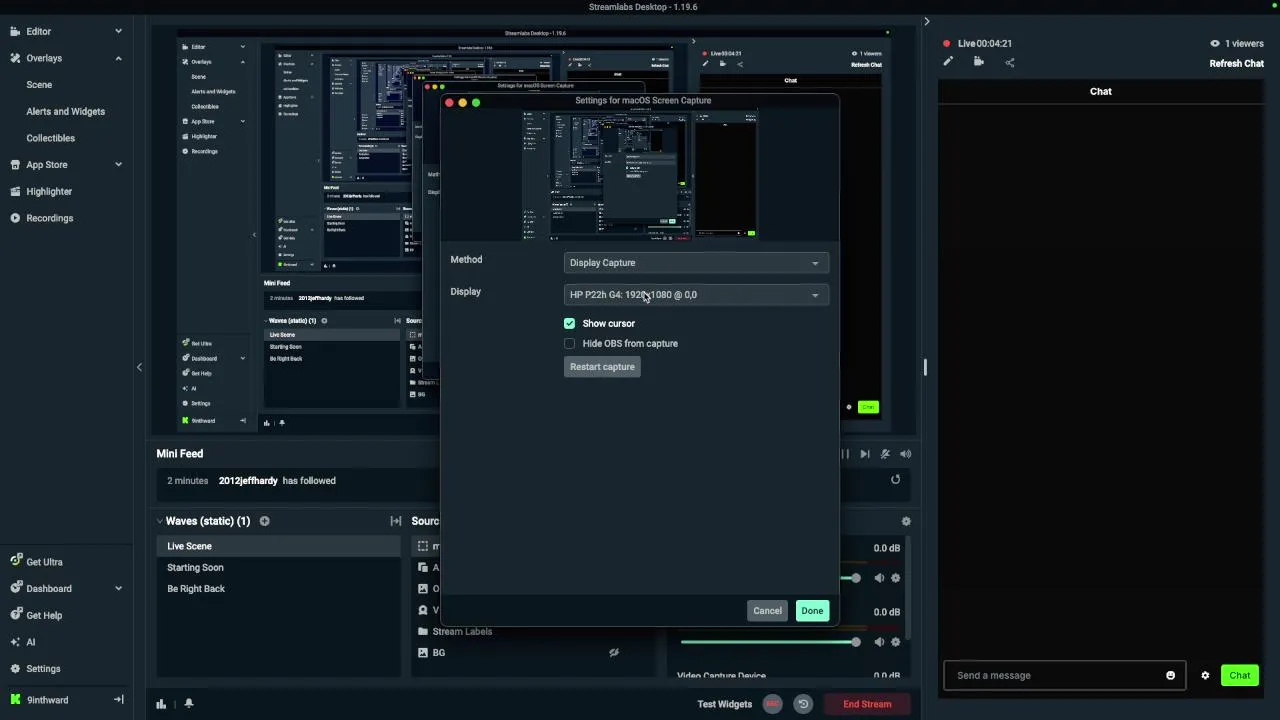Refresh the Mini Feed with the circular arrow

[x=895, y=480]
